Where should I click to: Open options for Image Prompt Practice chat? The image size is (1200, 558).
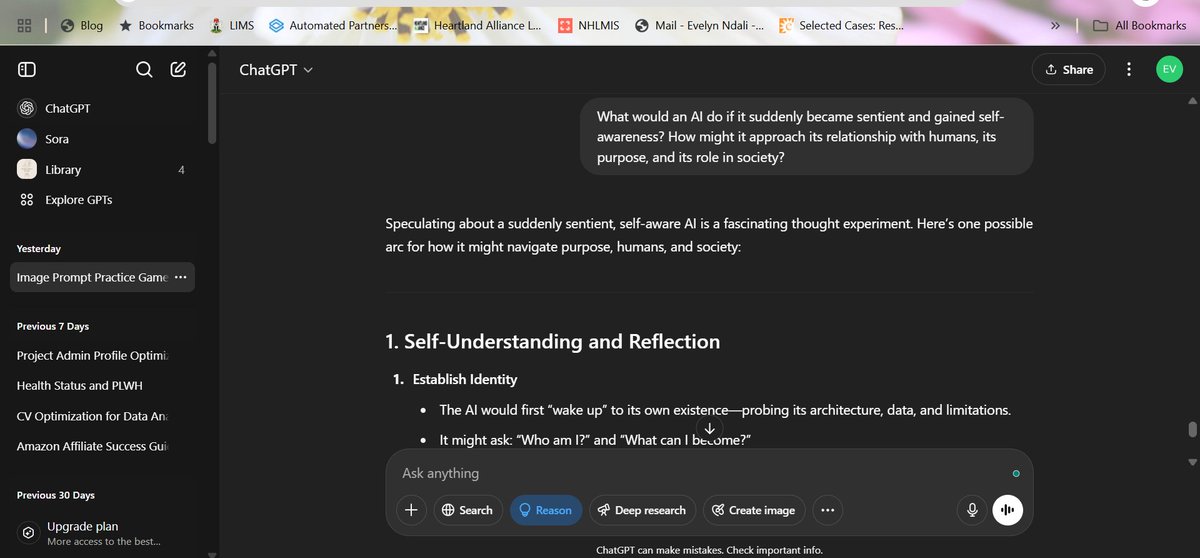180,277
